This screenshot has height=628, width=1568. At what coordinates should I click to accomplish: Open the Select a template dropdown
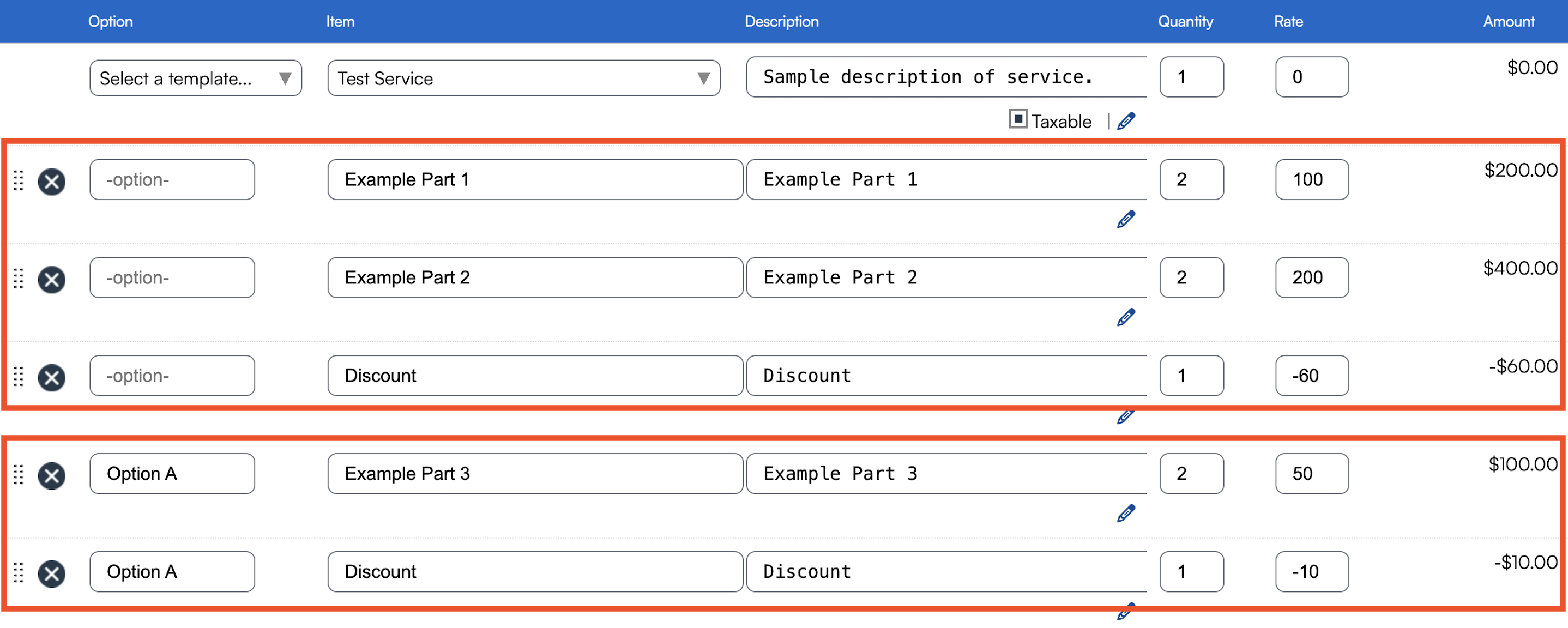195,78
